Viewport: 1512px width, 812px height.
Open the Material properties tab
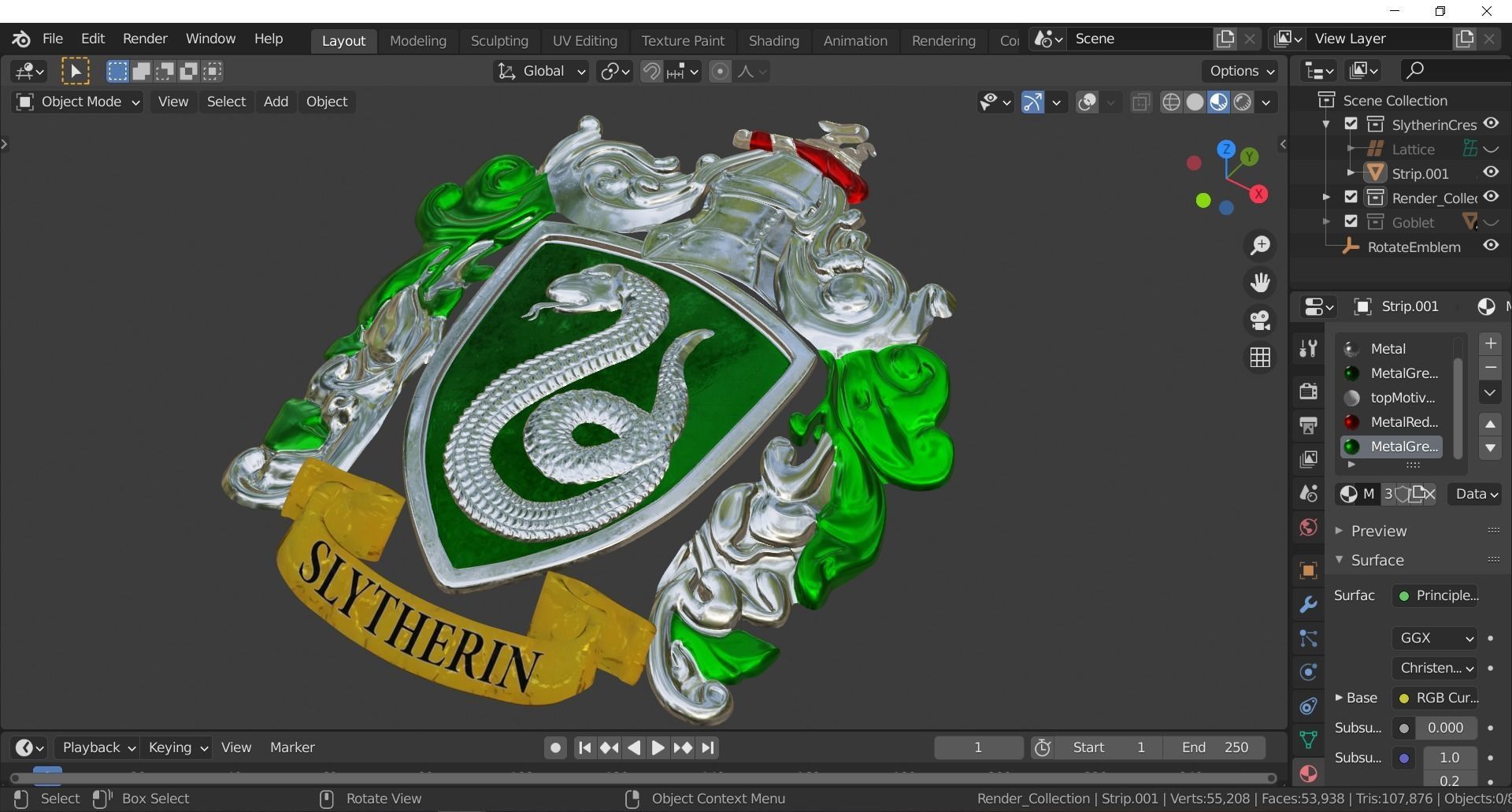tap(1308, 774)
